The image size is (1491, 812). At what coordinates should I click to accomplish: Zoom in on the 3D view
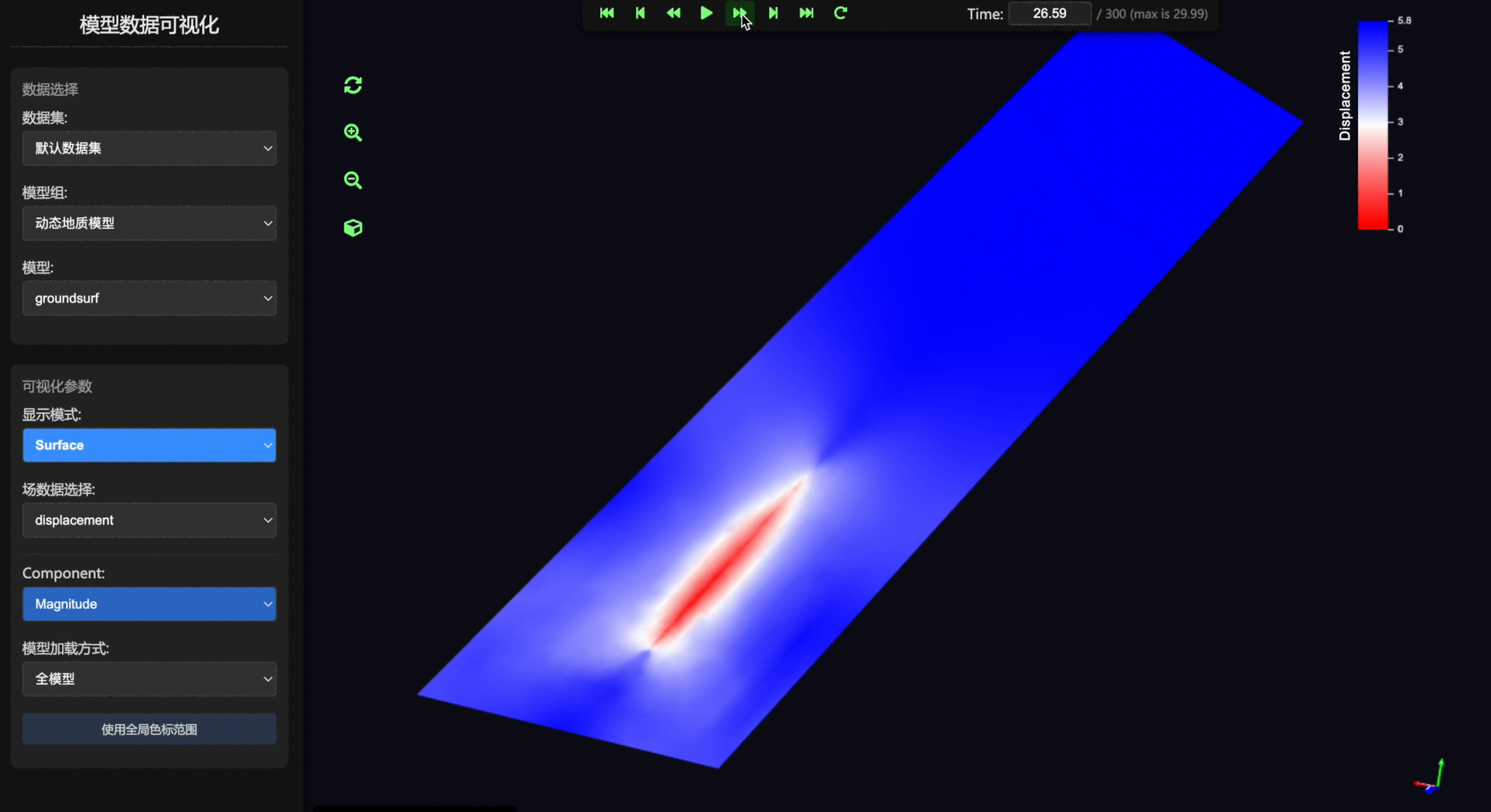(x=353, y=132)
